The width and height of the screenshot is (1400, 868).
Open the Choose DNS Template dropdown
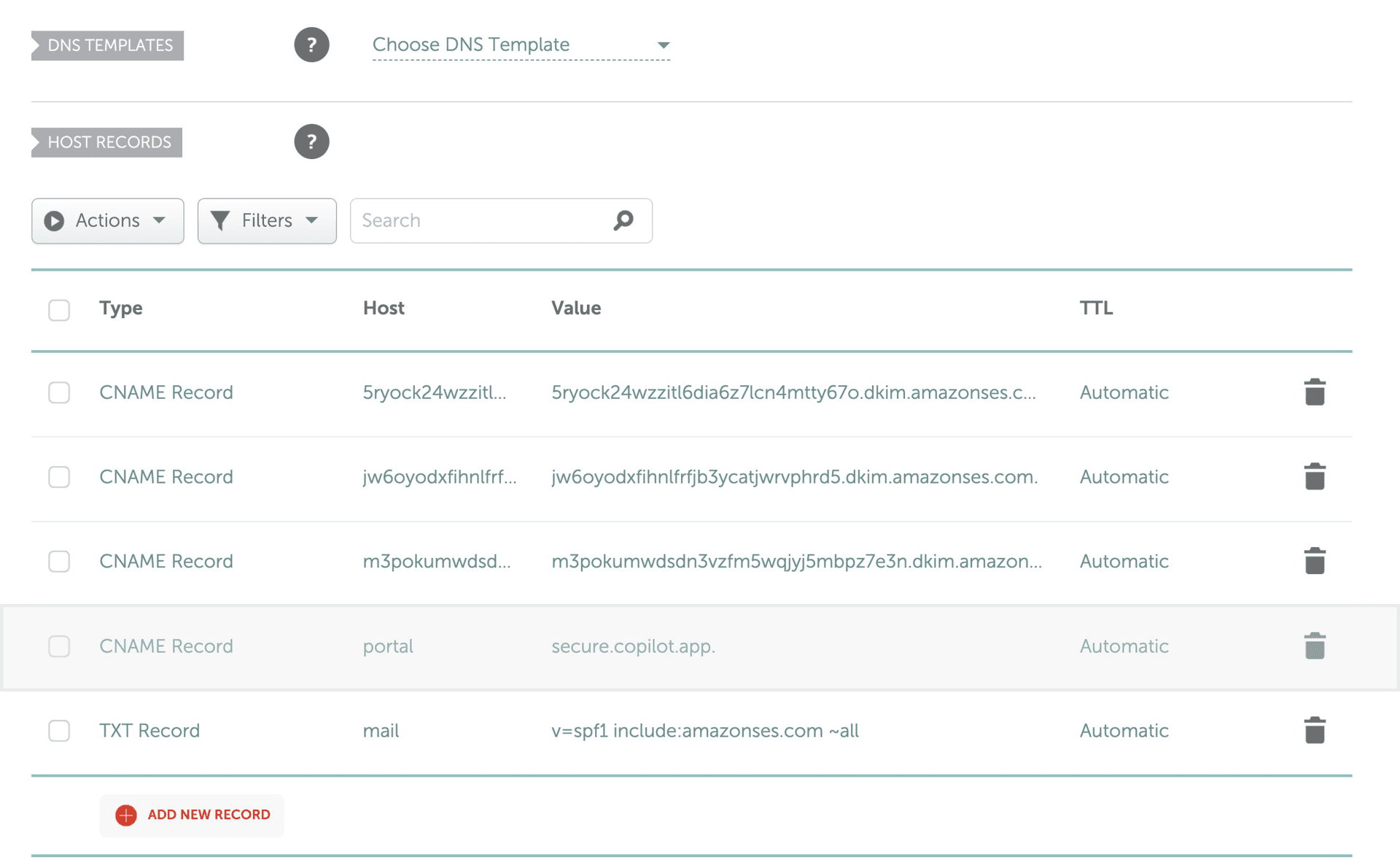[521, 44]
